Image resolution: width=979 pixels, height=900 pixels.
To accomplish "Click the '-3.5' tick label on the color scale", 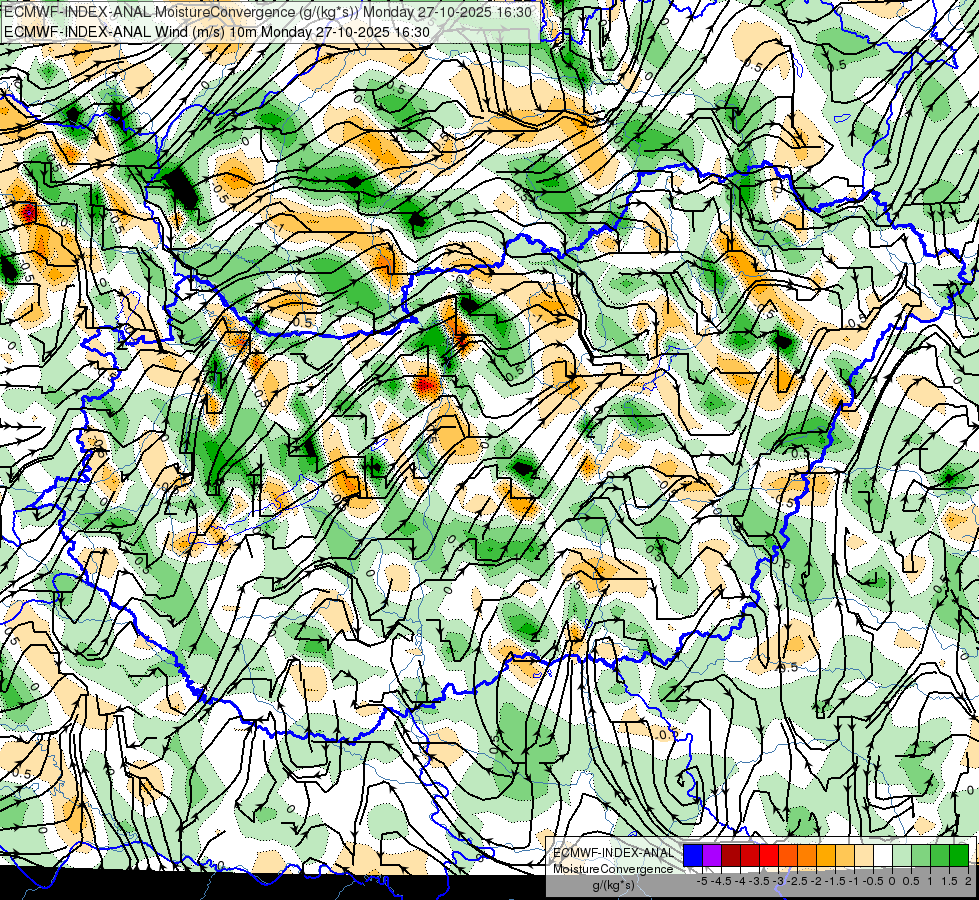I will 760,881.
